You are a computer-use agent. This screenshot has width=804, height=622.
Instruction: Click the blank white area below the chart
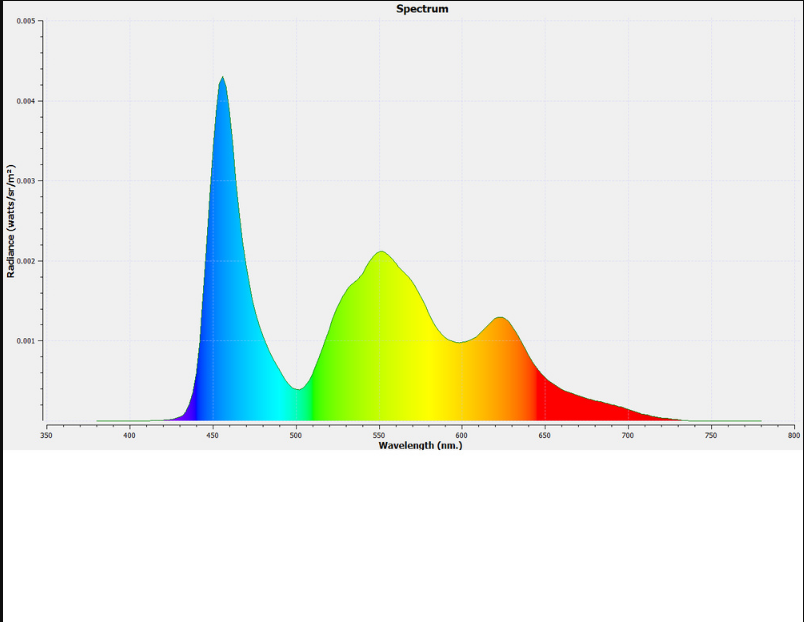pyautogui.click(x=400, y=540)
